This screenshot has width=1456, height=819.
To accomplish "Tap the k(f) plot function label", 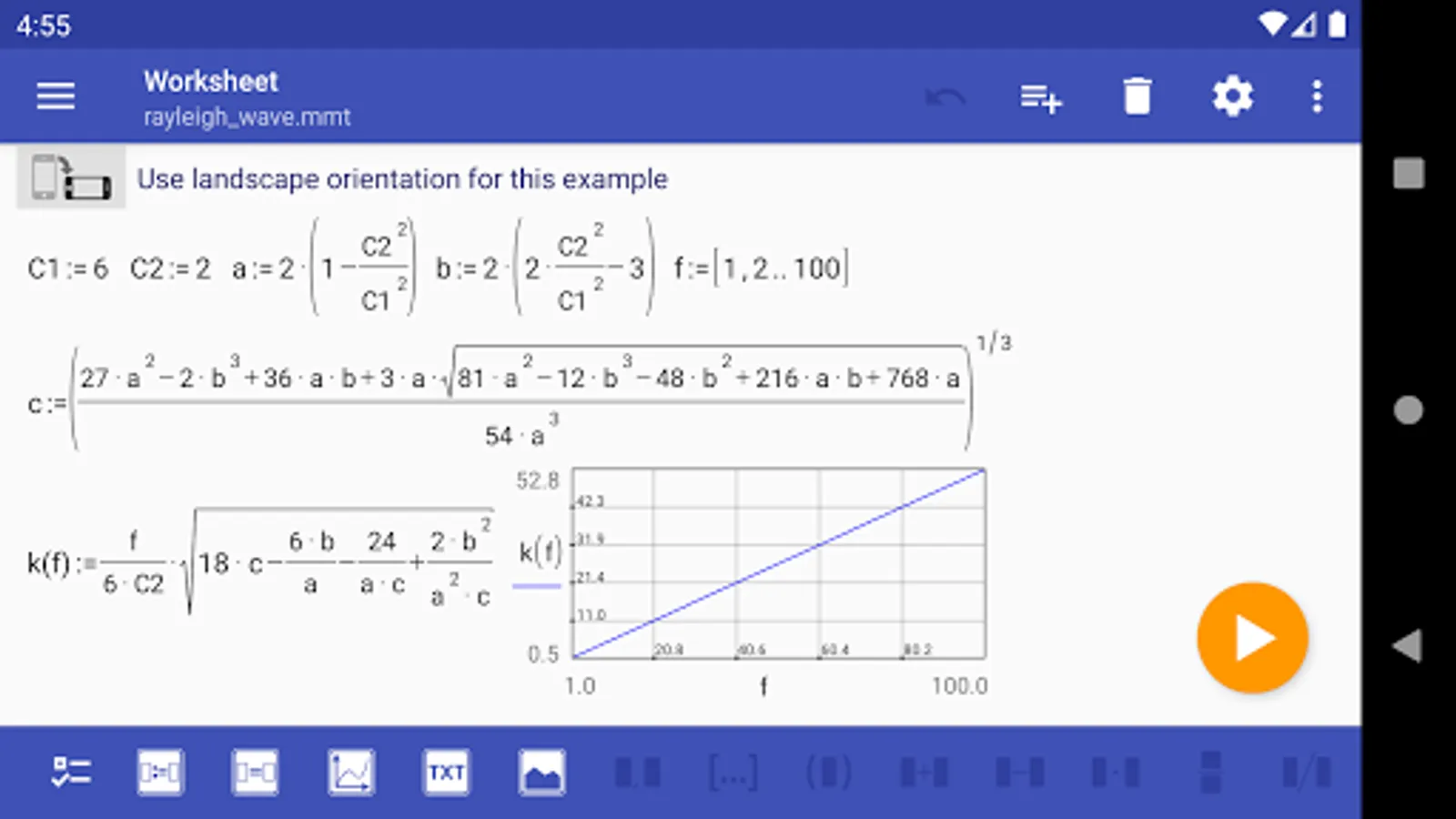I will [x=540, y=551].
